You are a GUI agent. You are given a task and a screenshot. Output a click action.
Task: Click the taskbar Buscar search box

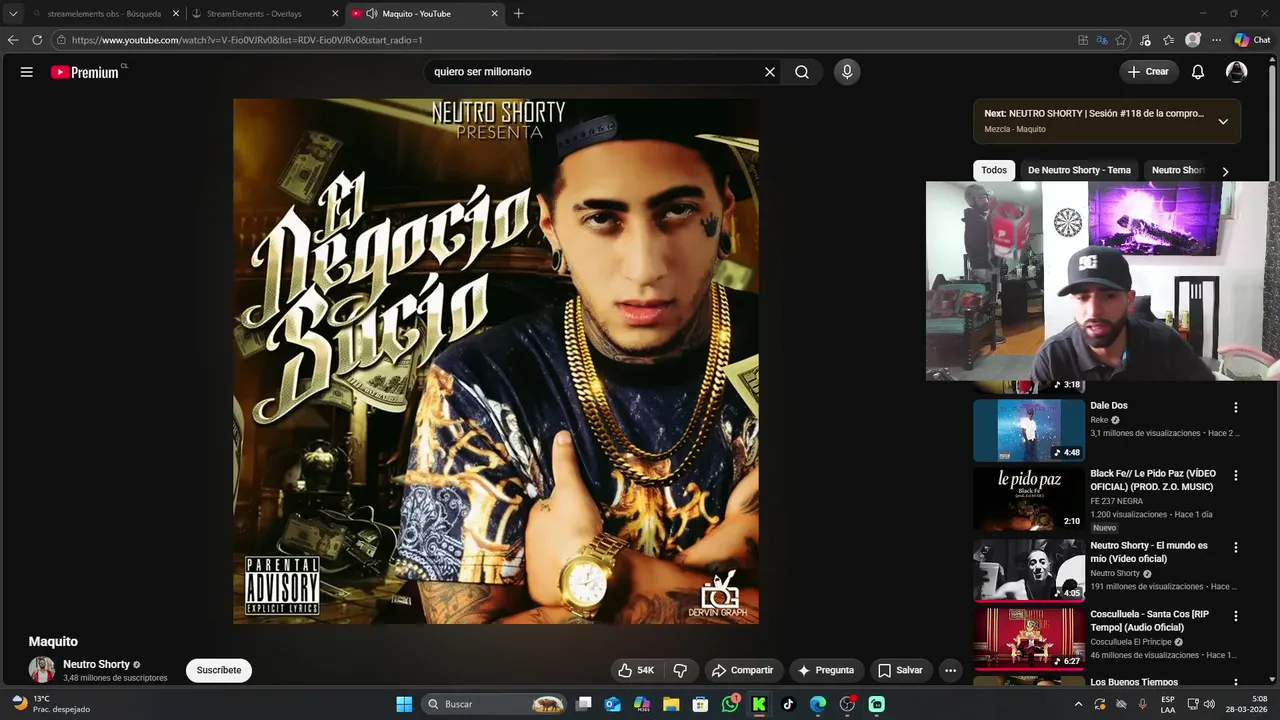[x=495, y=704]
